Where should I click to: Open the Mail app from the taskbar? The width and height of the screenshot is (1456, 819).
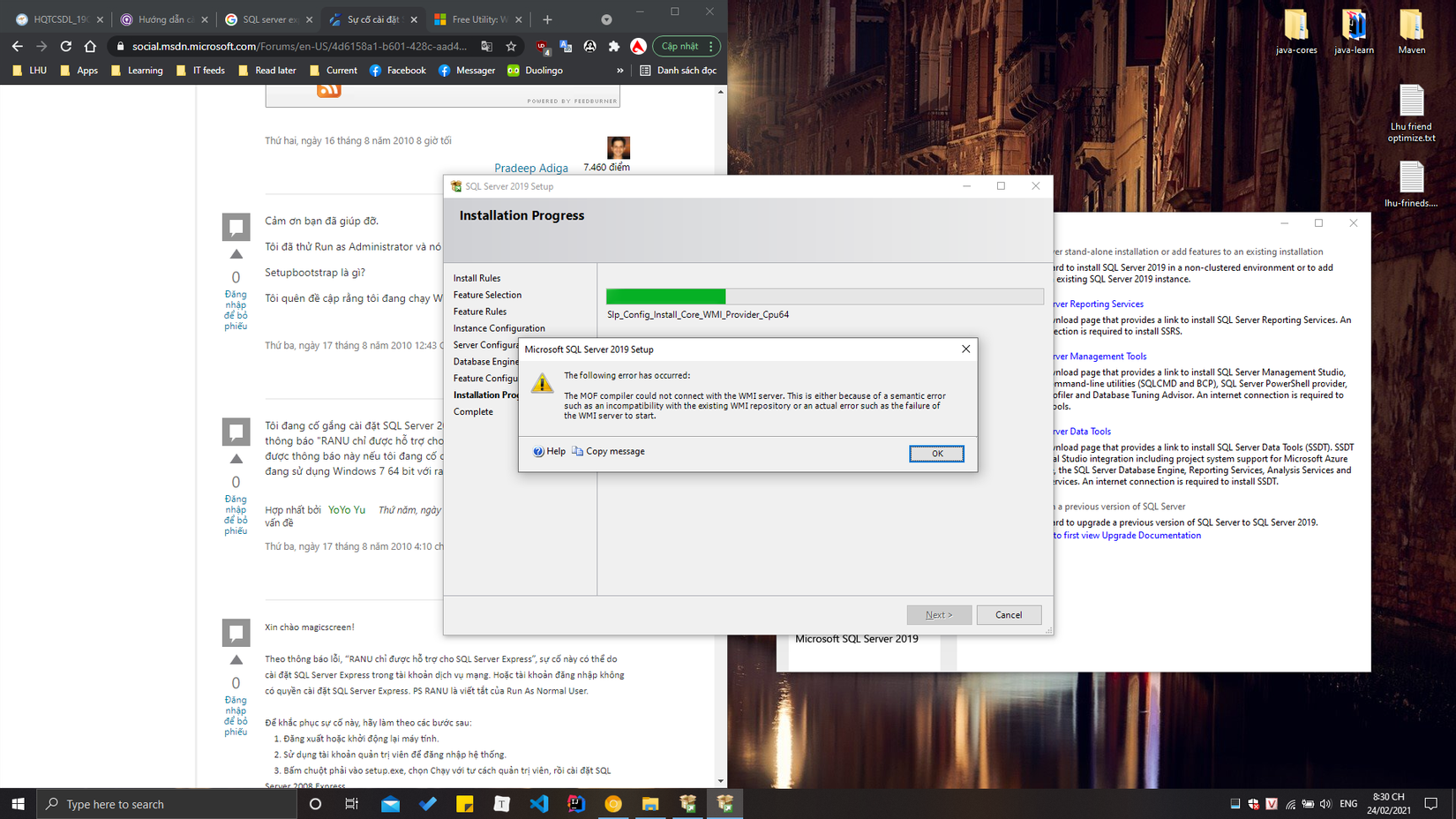coord(390,804)
